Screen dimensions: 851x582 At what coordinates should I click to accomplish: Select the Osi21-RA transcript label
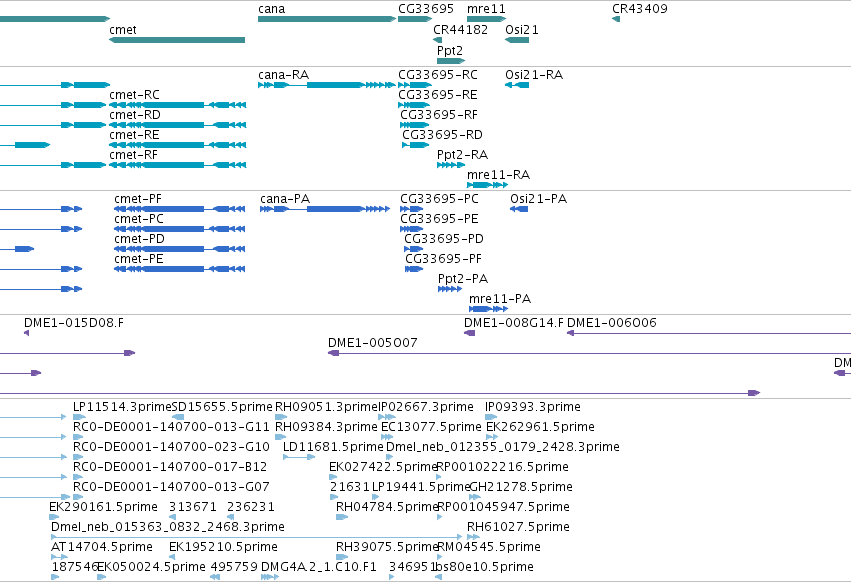coord(534,75)
